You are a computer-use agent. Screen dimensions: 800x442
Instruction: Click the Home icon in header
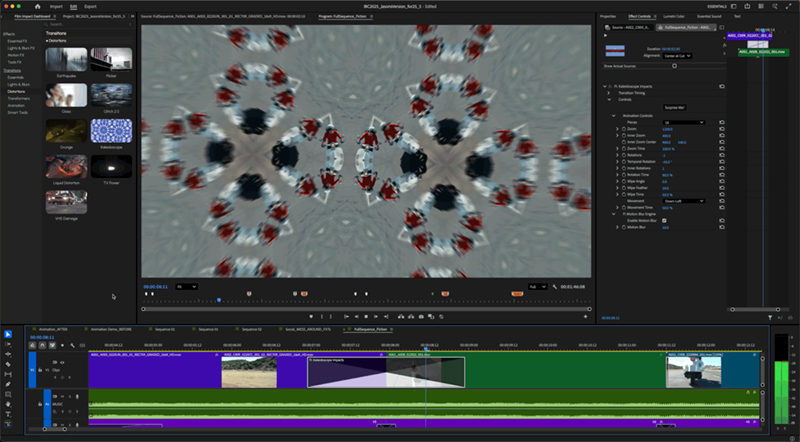coord(38,6)
